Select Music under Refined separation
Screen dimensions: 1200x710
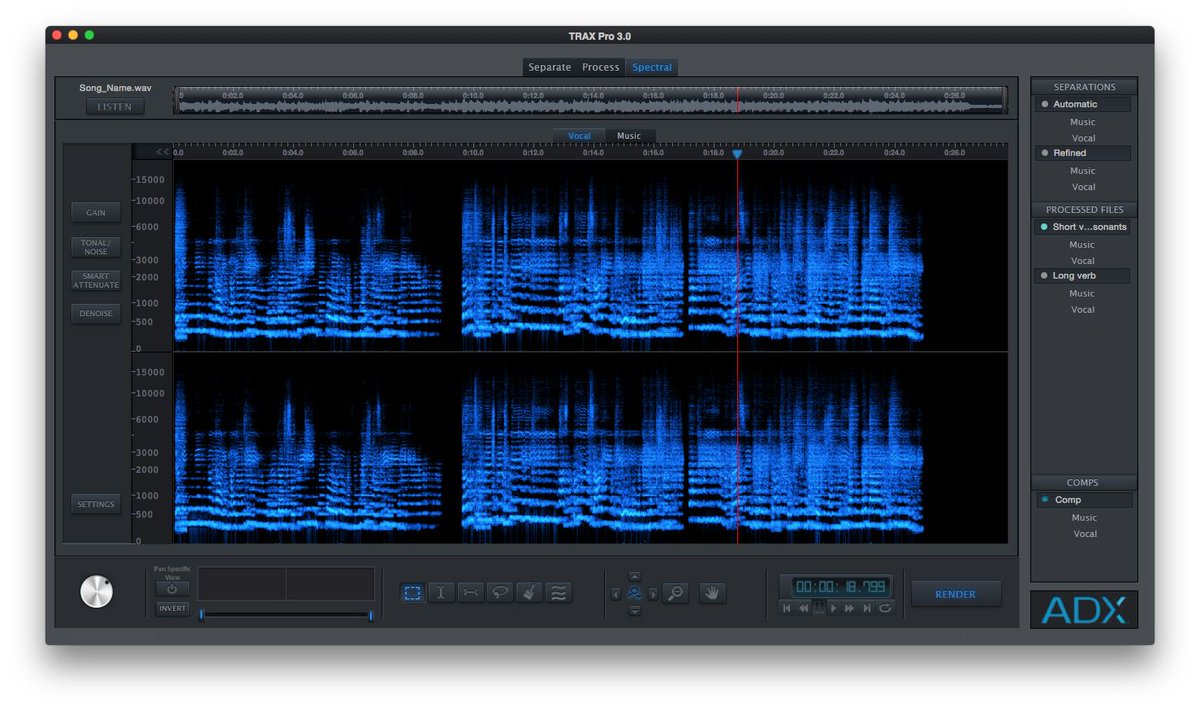(1083, 171)
